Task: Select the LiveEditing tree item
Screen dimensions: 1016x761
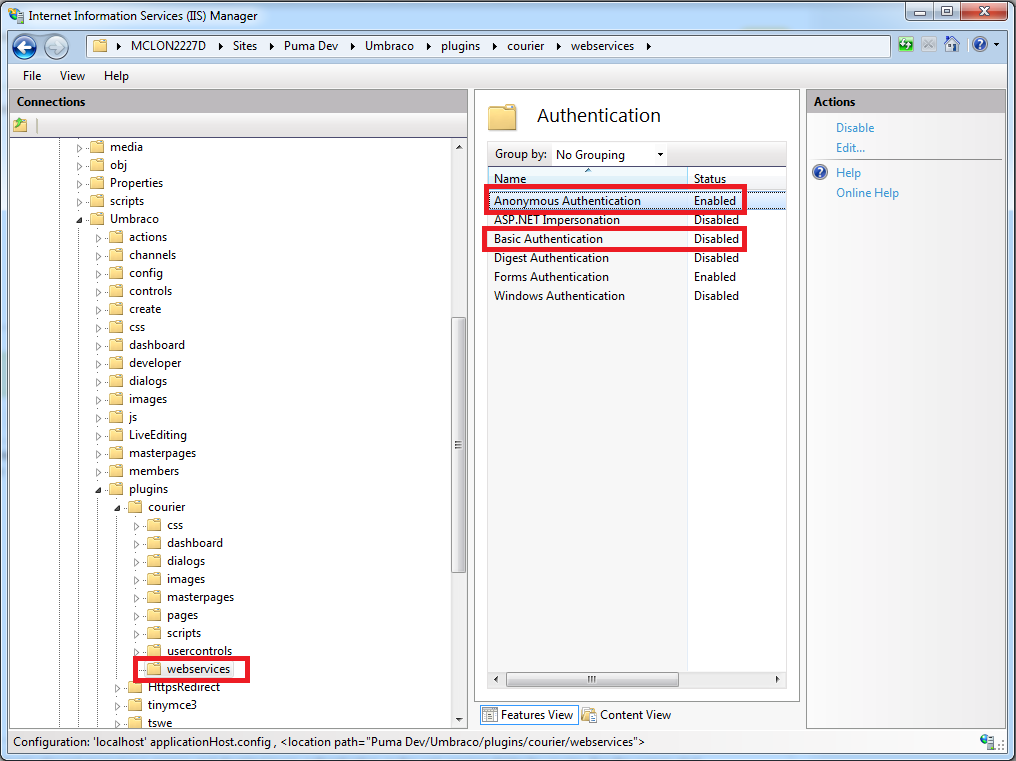Action: [x=157, y=435]
